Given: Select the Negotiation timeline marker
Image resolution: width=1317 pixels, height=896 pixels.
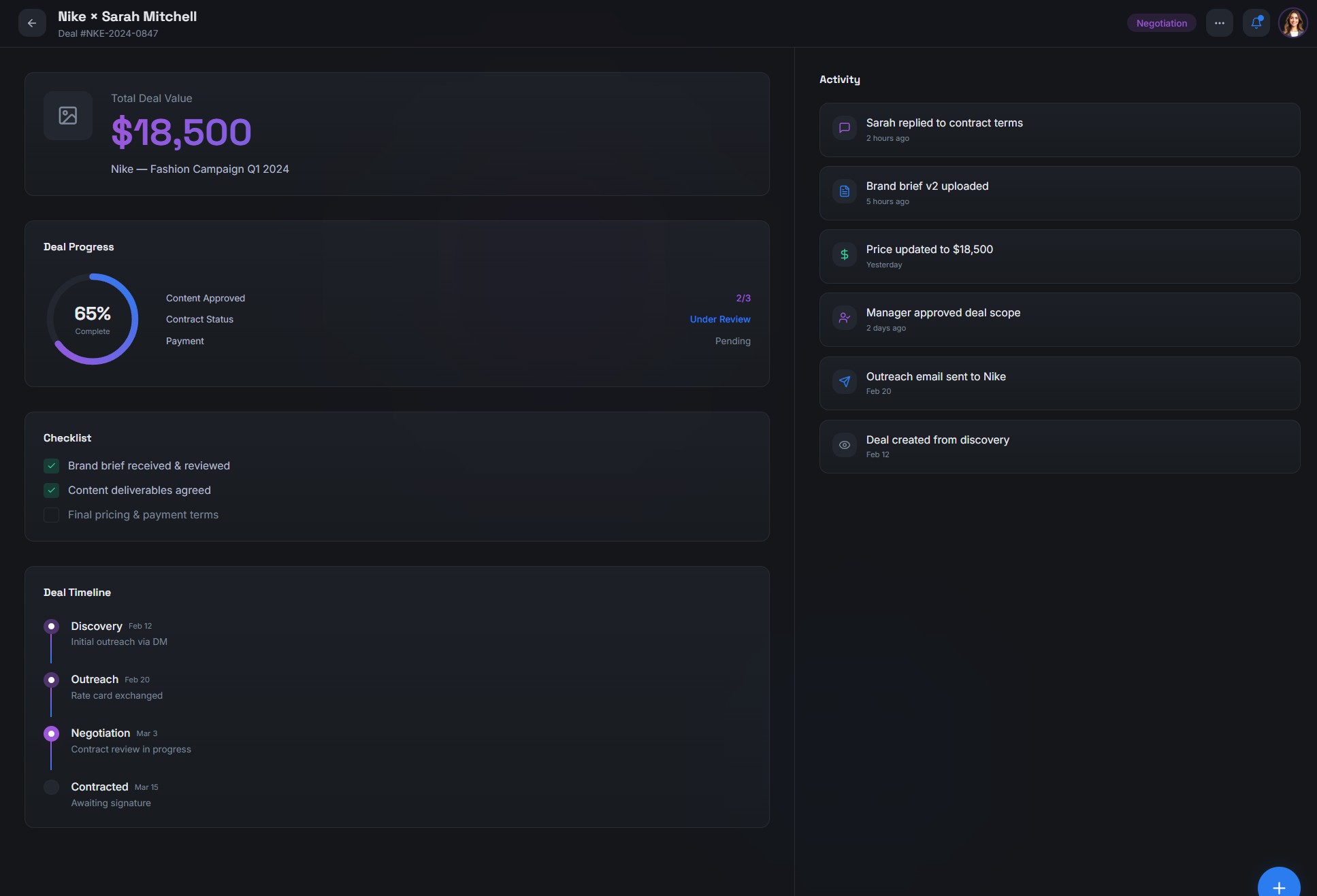Looking at the screenshot, I should 51,734.
